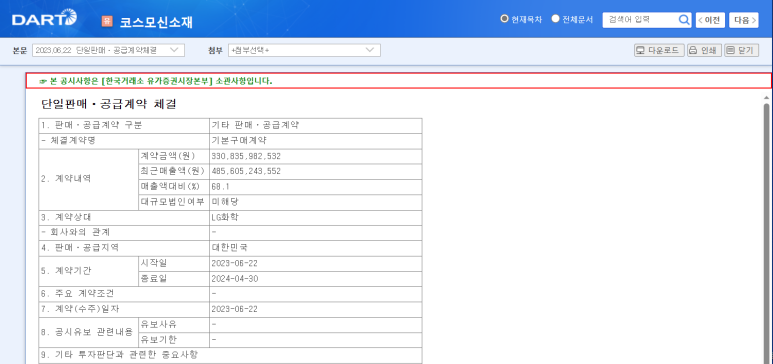Click the label 1. 판매ㆍ공급계약 구분
The height and width of the screenshot is (364, 773).
point(92,125)
